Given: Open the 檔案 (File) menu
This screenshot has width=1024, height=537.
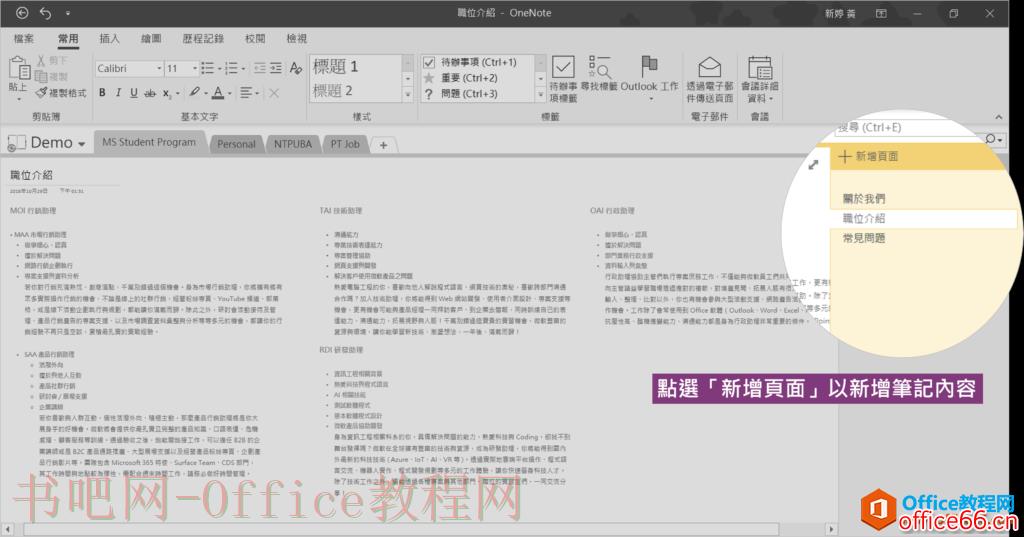Looking at the screenshot, I should 24,39.
